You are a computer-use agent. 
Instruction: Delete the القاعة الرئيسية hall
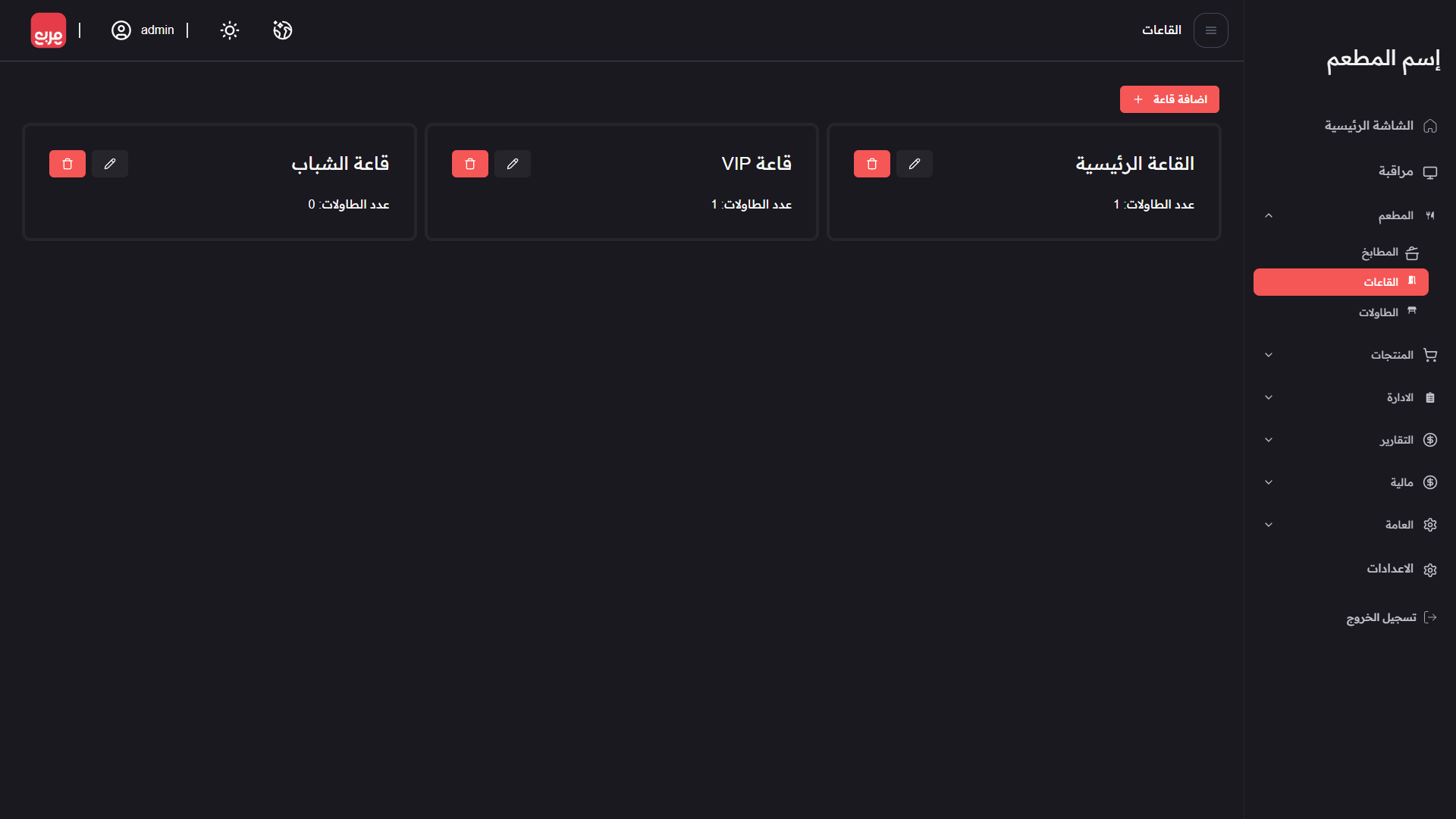click(871, 164)
